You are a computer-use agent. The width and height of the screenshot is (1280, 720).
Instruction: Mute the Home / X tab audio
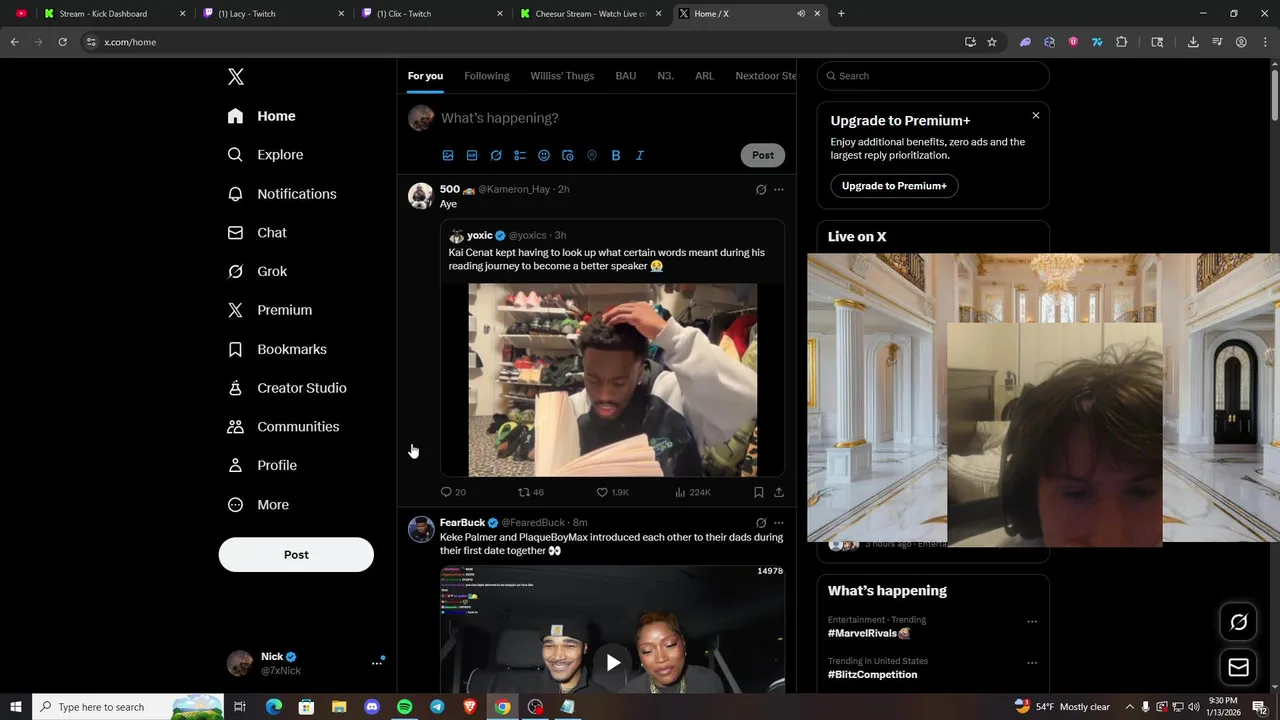(801, 14)
